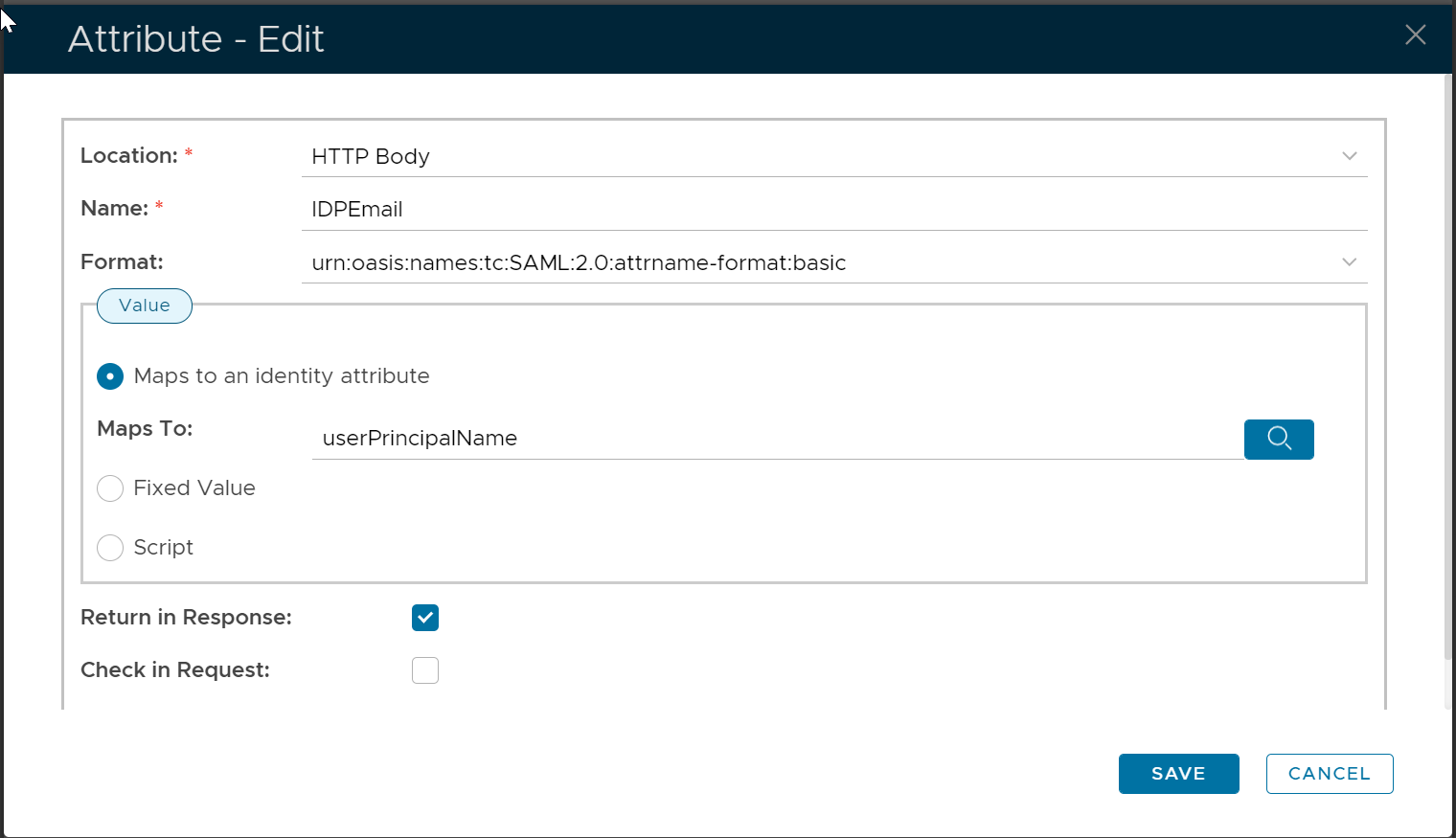Click the dialog's vertical scrollbar
The width and height of the screenshot is (1456, 838).
click(1447, 383)
